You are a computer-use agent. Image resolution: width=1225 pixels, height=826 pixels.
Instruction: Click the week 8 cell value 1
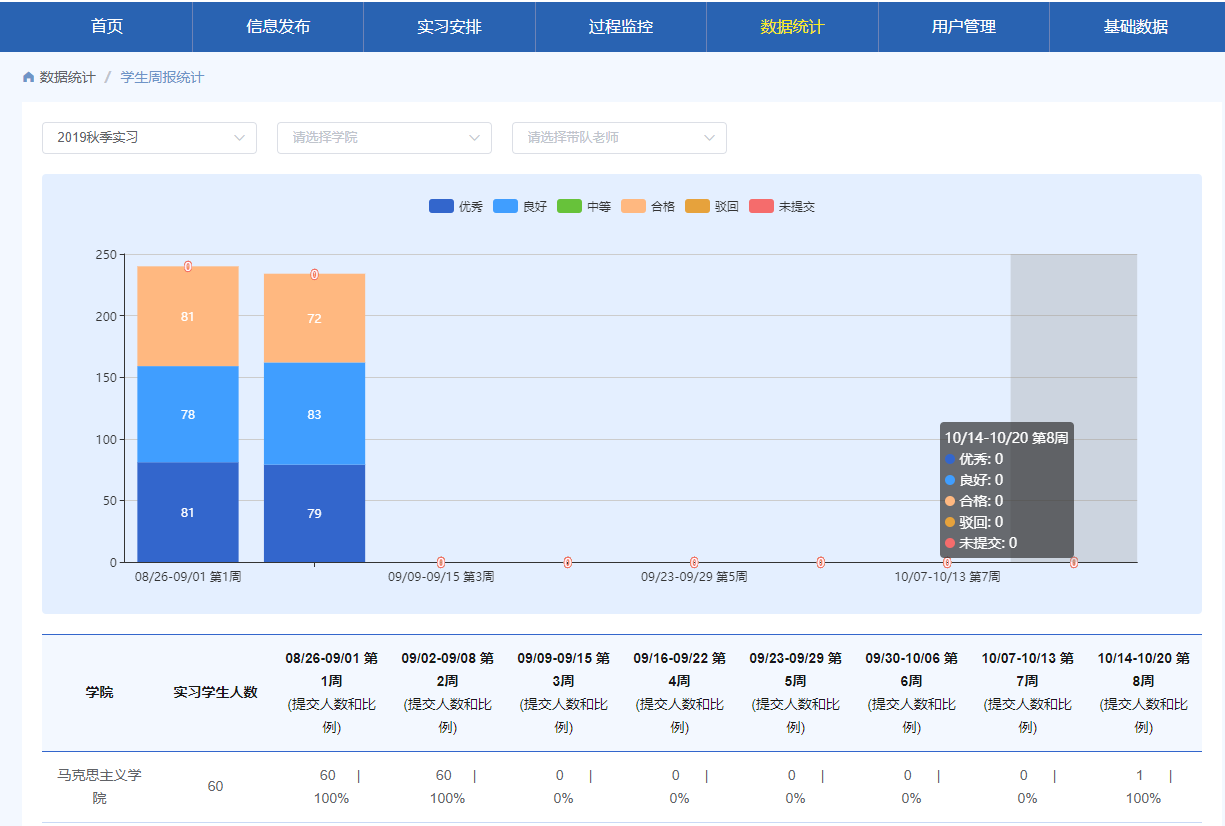tap(1139, 775)
